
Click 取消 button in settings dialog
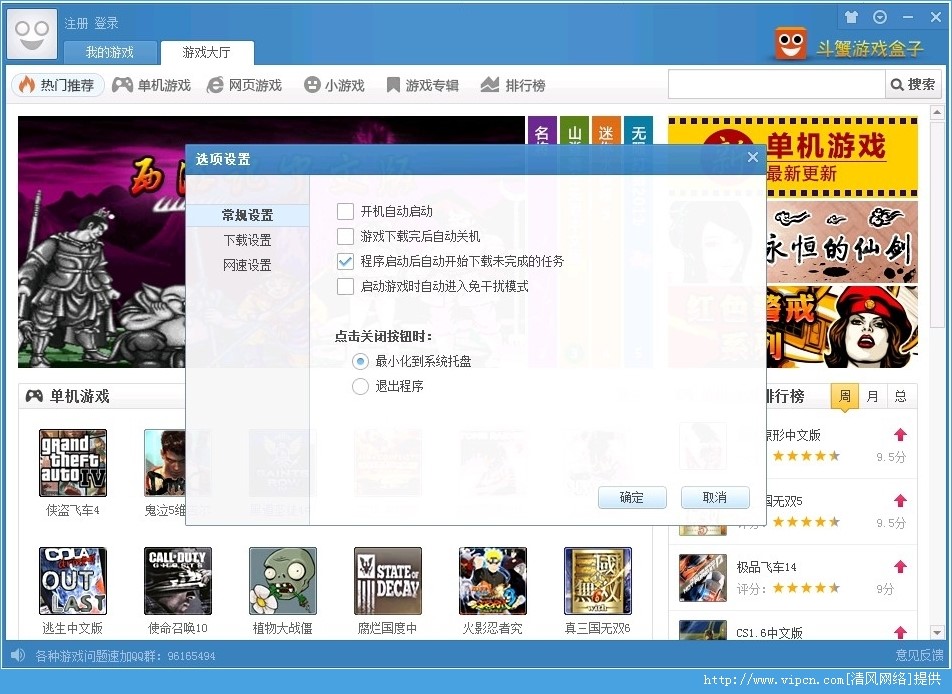pyautogui.click(x=715, y=497)
